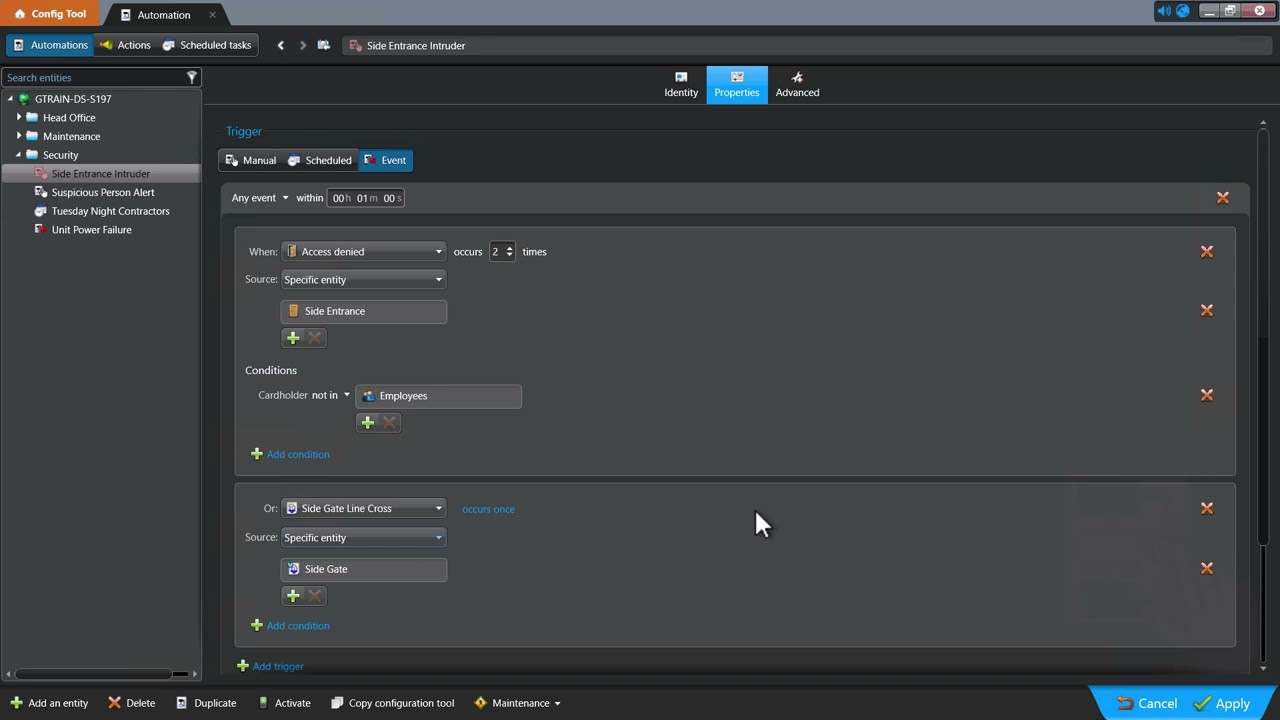This screenshot has width=1280, height=720.
Task: Remove the Cardholder condition
Action: point(1207,395)
